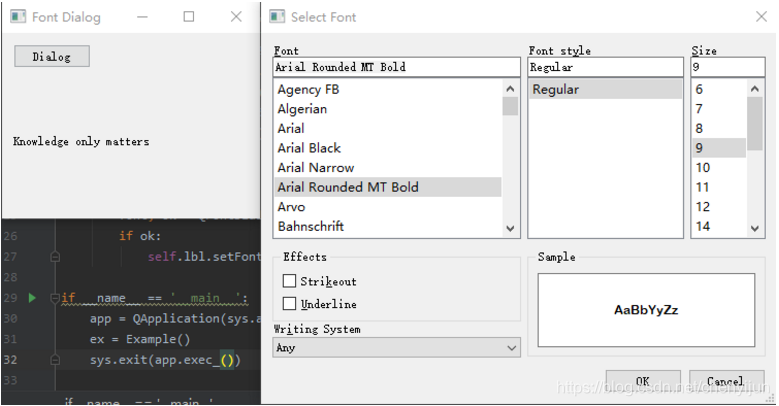Select Regular in Font style list
The image size is (779, 406).
(x=605, y=89)
